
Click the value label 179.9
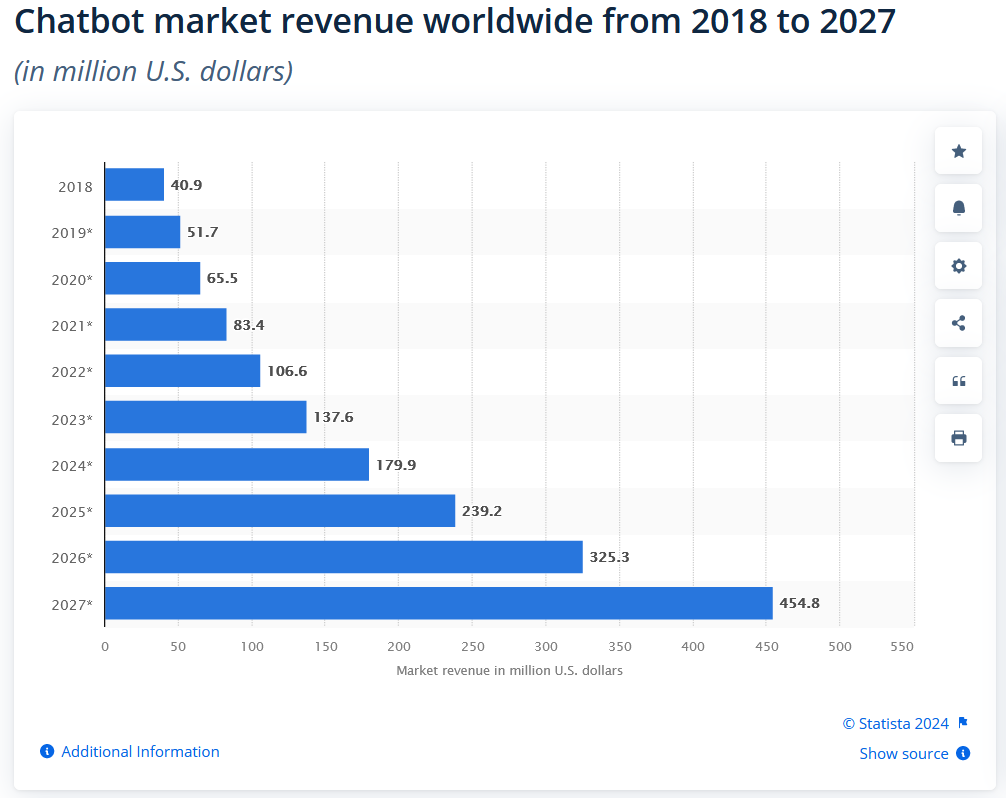396,464
